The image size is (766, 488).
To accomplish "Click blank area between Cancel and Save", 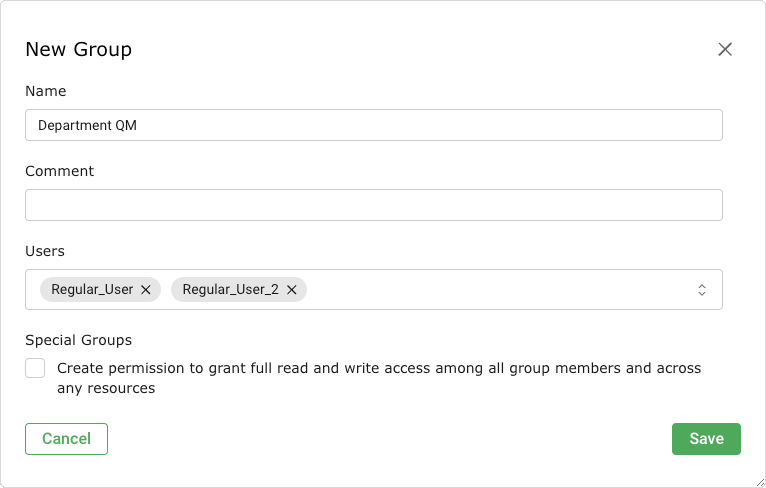I will coord(390,439).
